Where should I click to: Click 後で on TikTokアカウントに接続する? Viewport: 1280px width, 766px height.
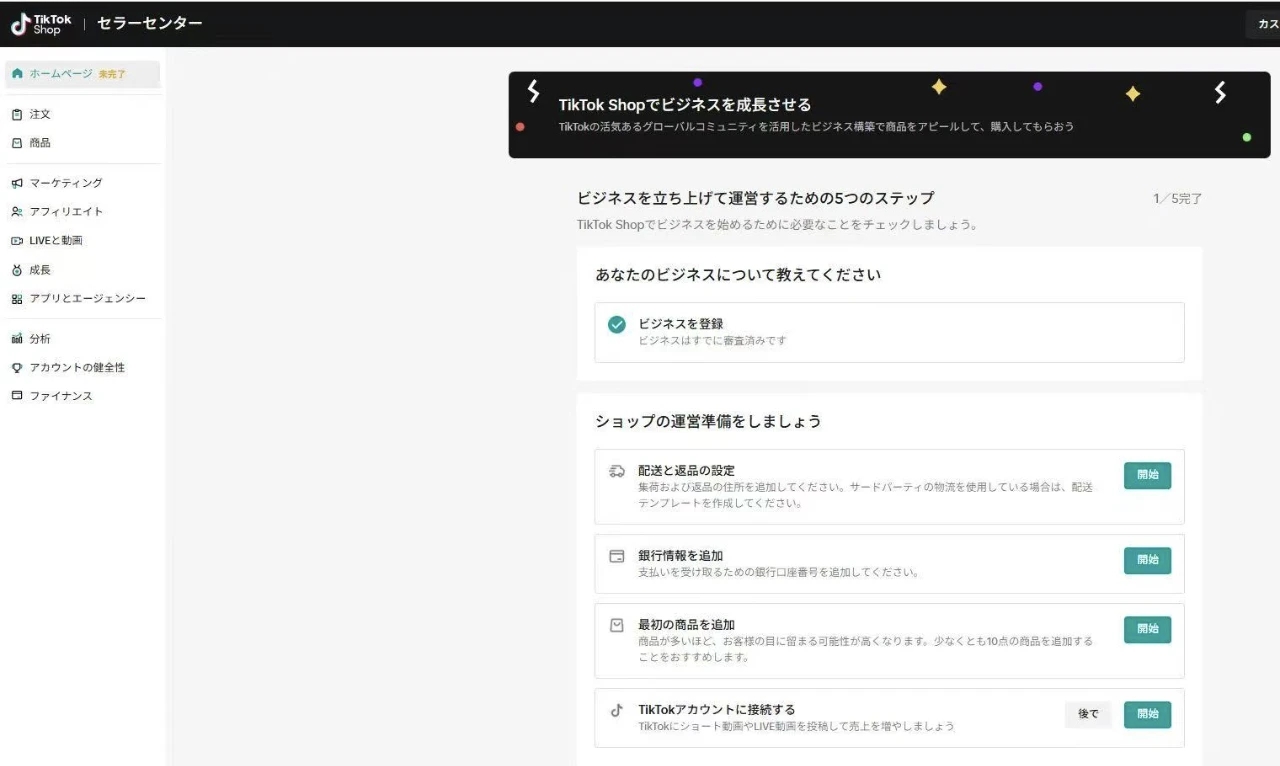point(1088,714)
